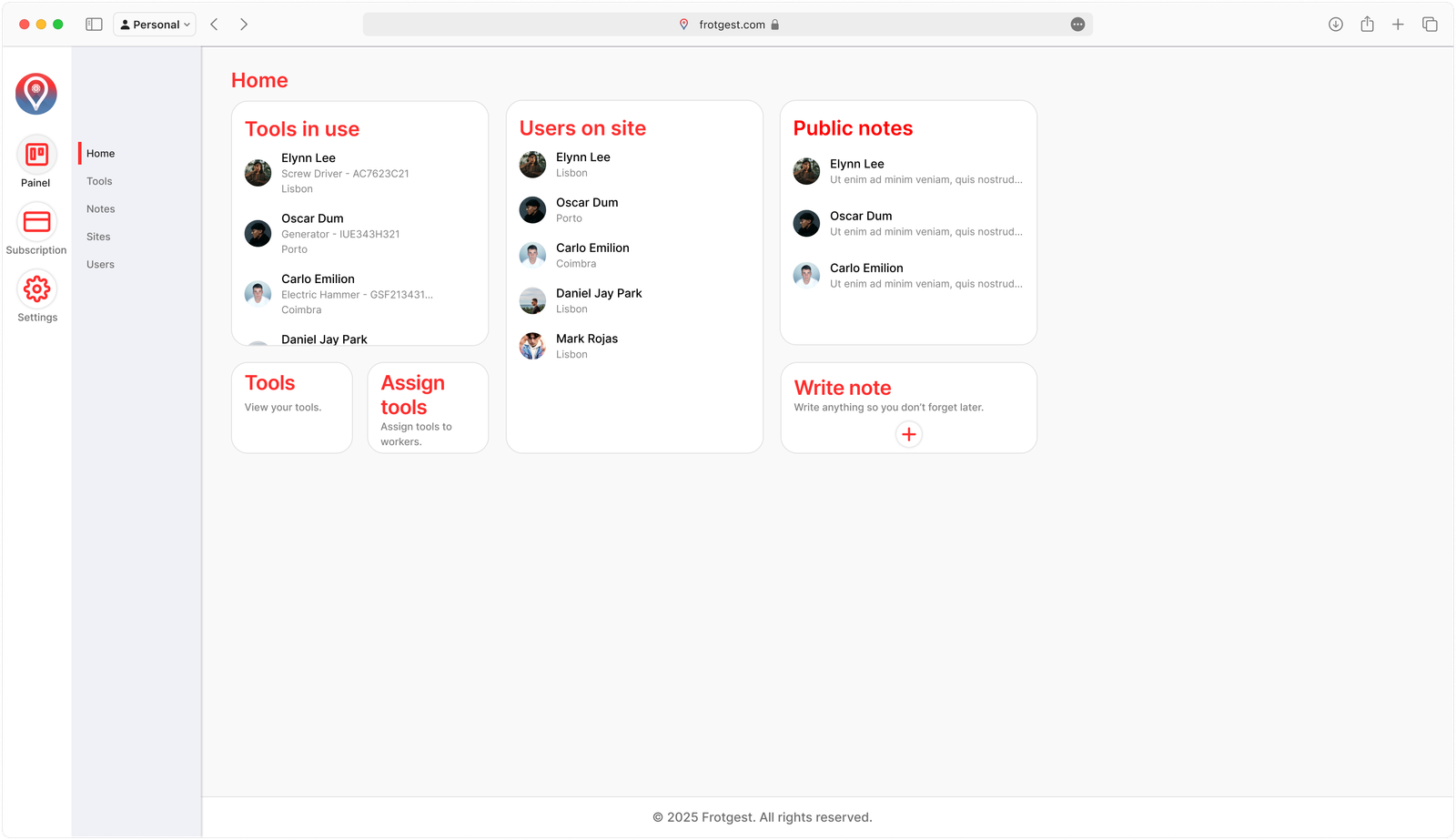Image resolution: width=1456 pixels, height=840 pixels.
Task: Click the plus icon under Write note
Action: pos(908,434)
